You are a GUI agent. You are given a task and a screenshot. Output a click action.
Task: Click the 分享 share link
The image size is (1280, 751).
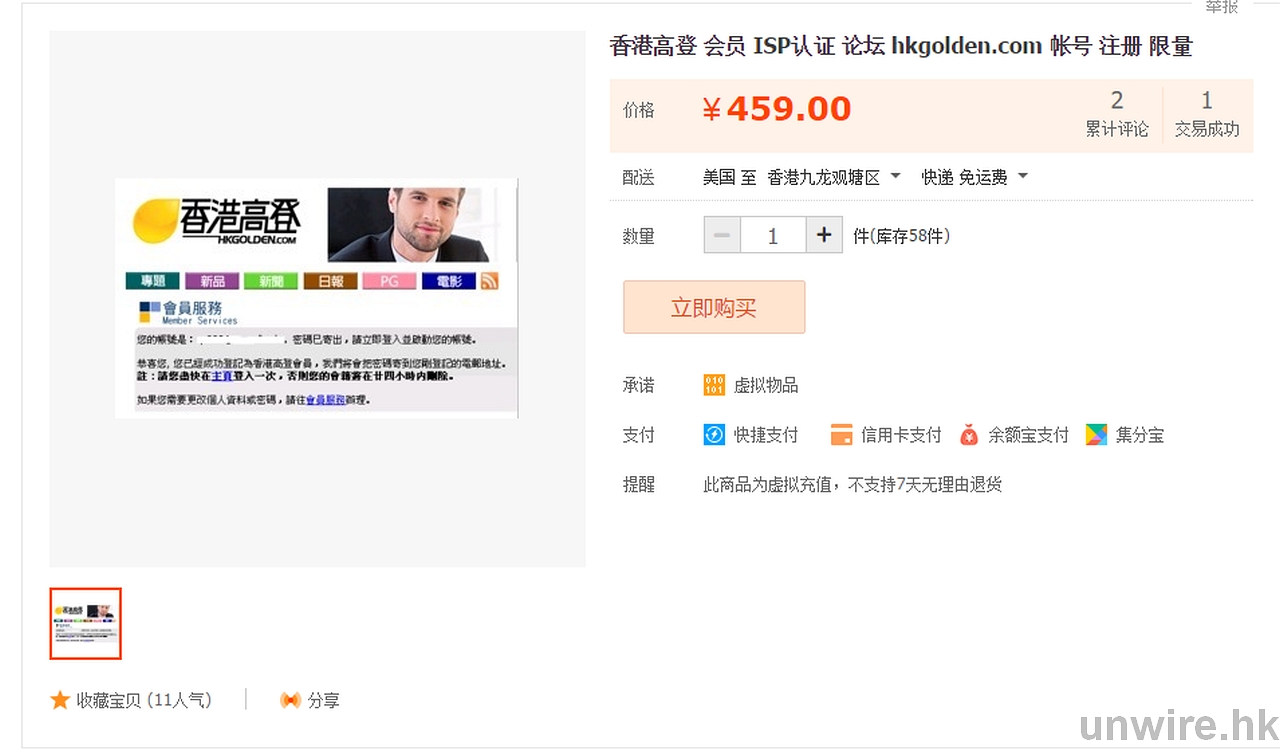(x=323, y=700)
